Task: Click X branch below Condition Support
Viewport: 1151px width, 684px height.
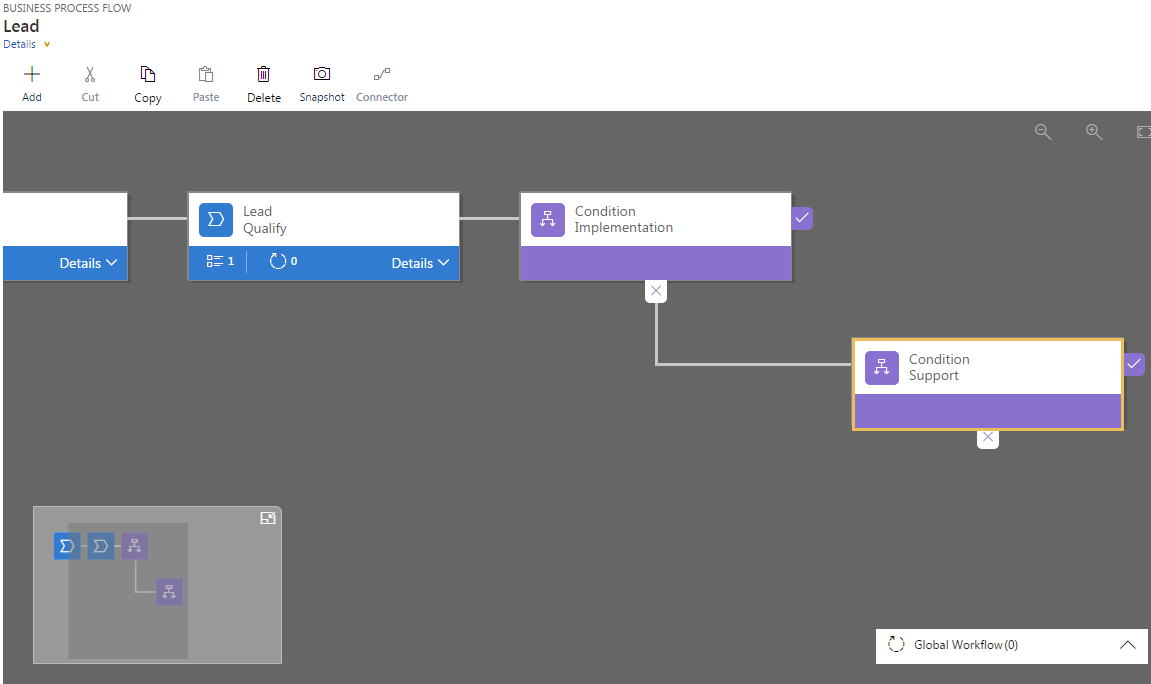Action: (x=988, y=438)
